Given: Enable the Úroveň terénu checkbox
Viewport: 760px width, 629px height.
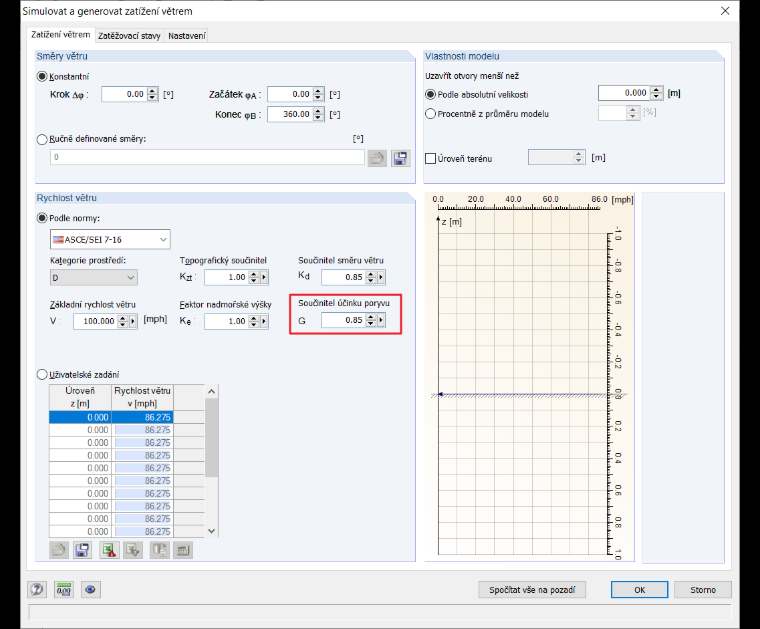Looking at the screenshot, I should [430, 158].
